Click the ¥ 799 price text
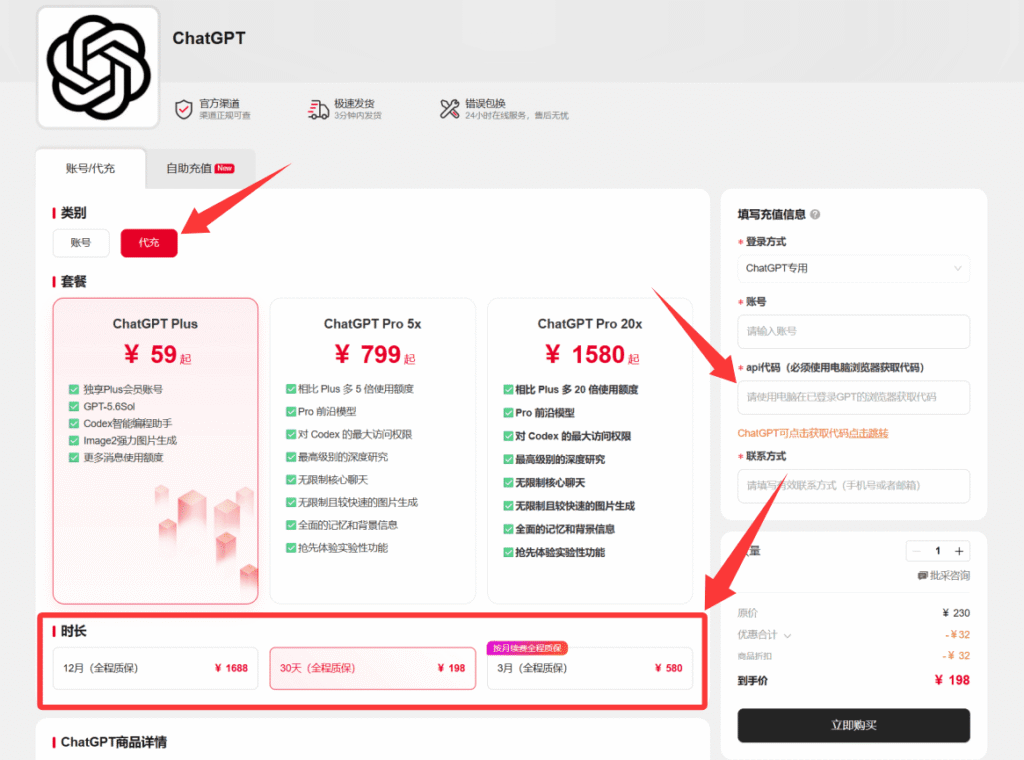Image resolution: width=1024 pixels, height=760 pixels. 375,355
